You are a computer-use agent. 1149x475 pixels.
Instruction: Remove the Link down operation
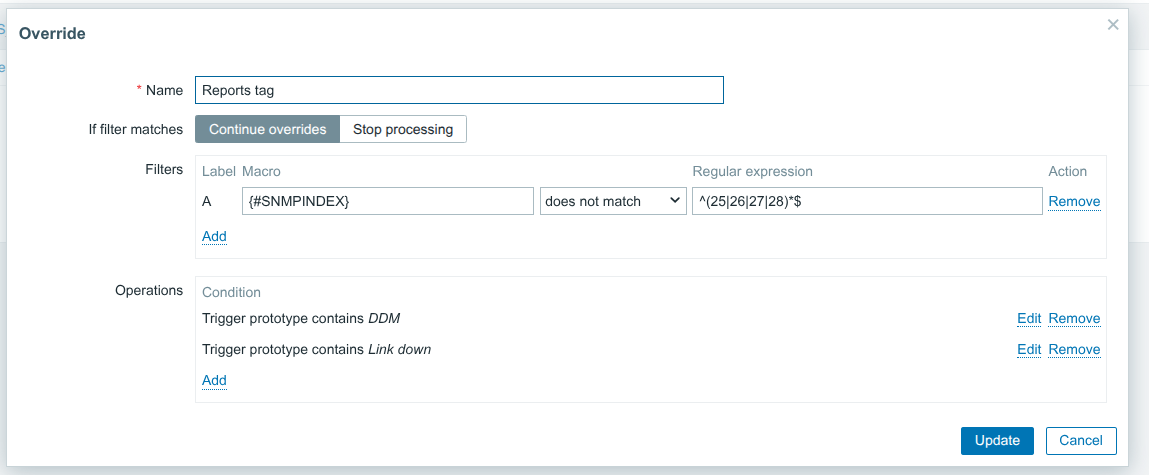click(1074, 349)
